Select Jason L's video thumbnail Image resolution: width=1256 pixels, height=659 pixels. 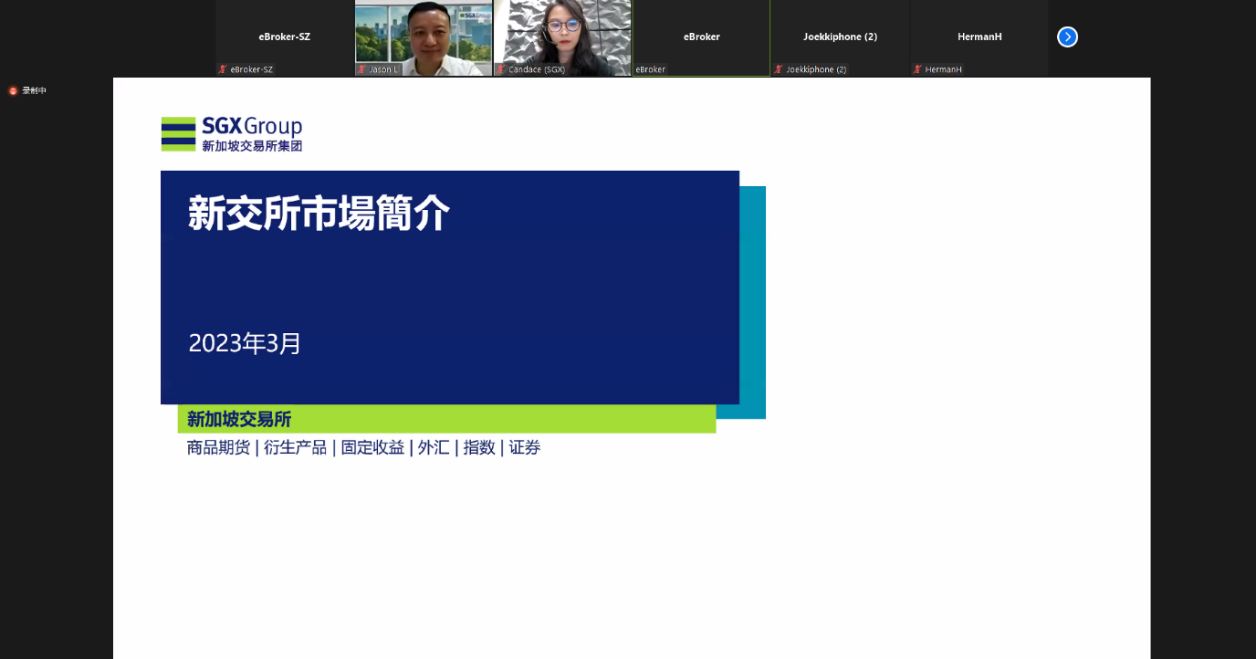point(423,38)
